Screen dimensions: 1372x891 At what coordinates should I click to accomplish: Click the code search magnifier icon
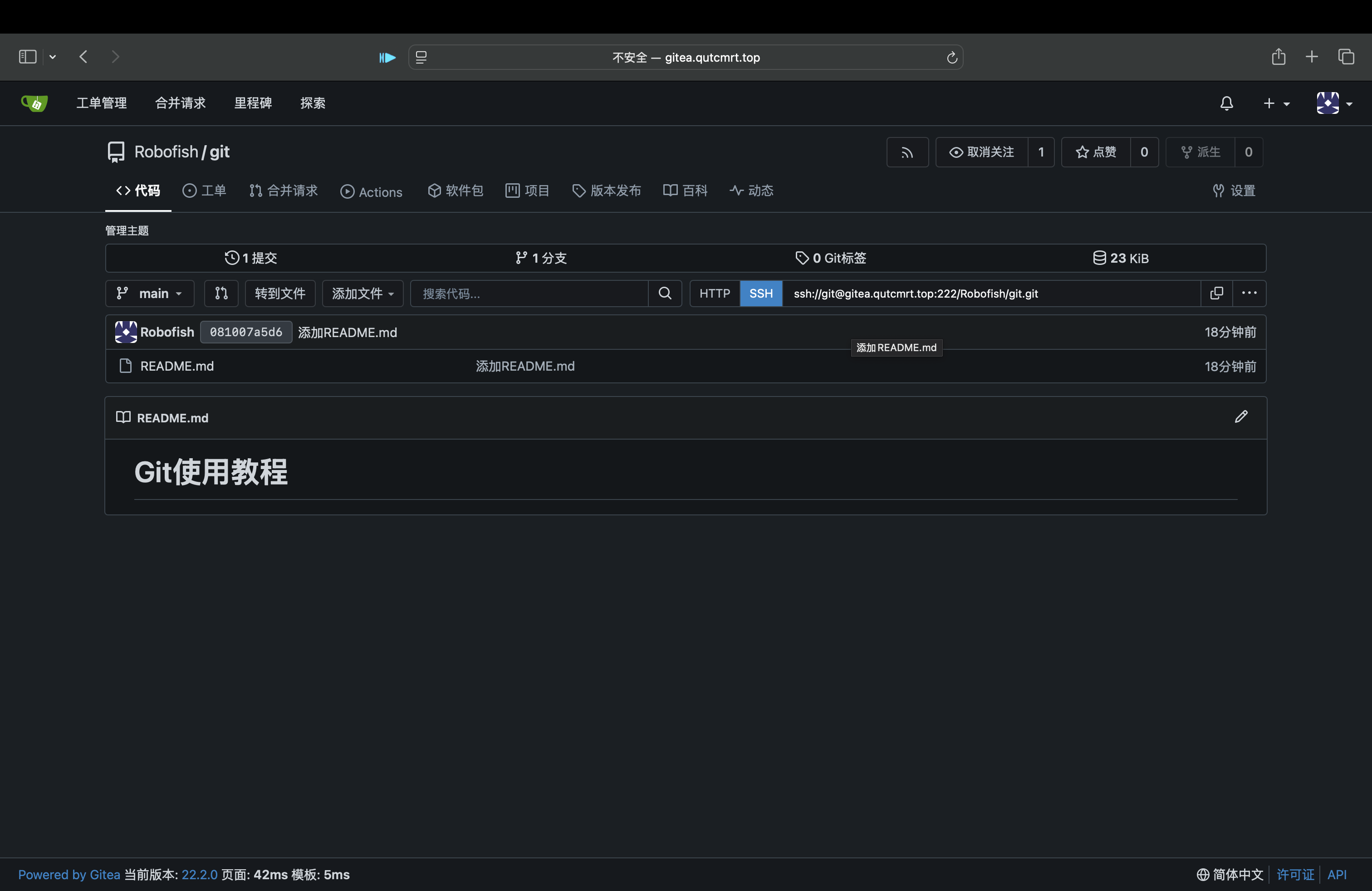click(665, 294)
